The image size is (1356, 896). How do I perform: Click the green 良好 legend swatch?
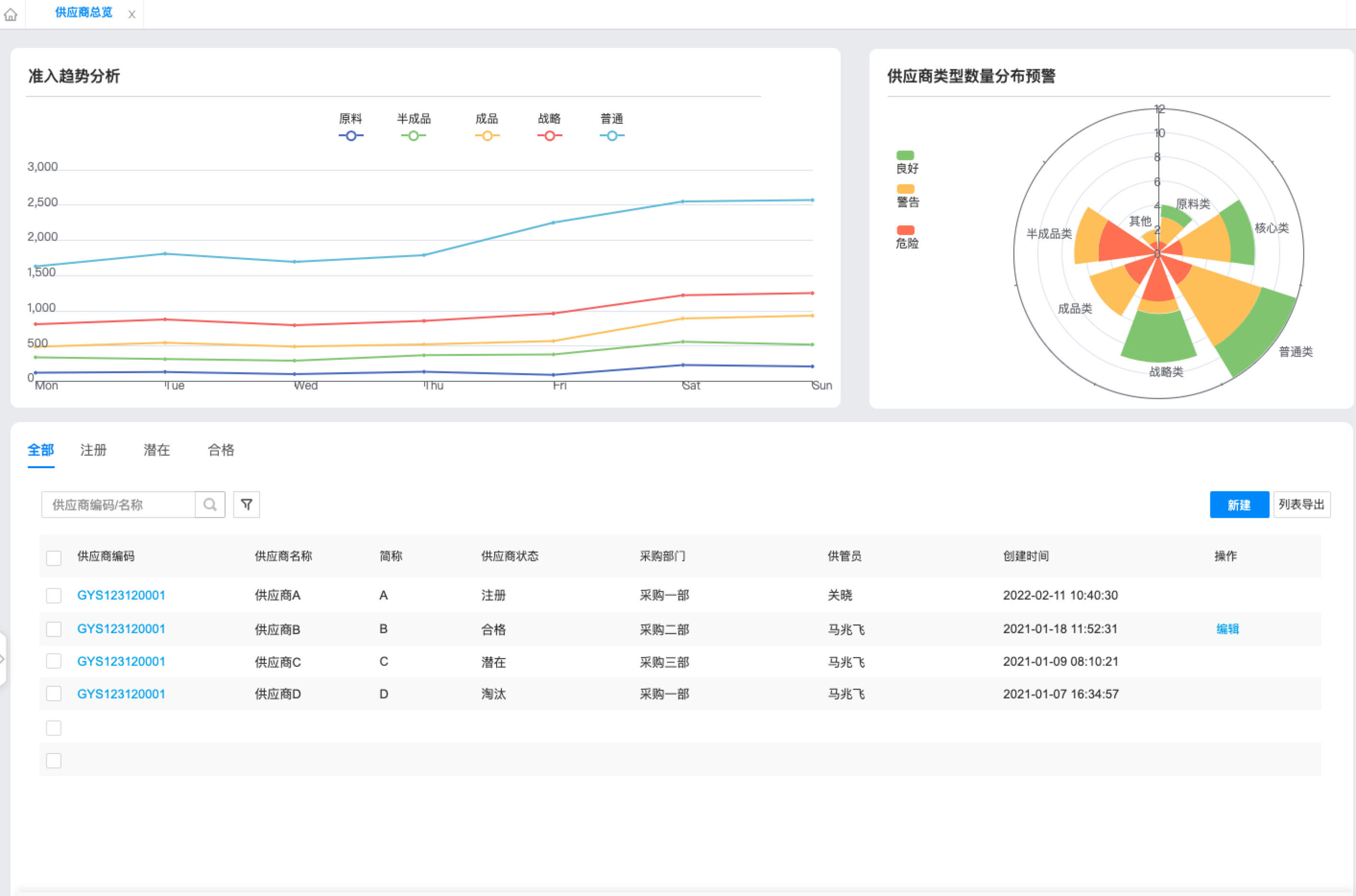(x=905, y=155)
